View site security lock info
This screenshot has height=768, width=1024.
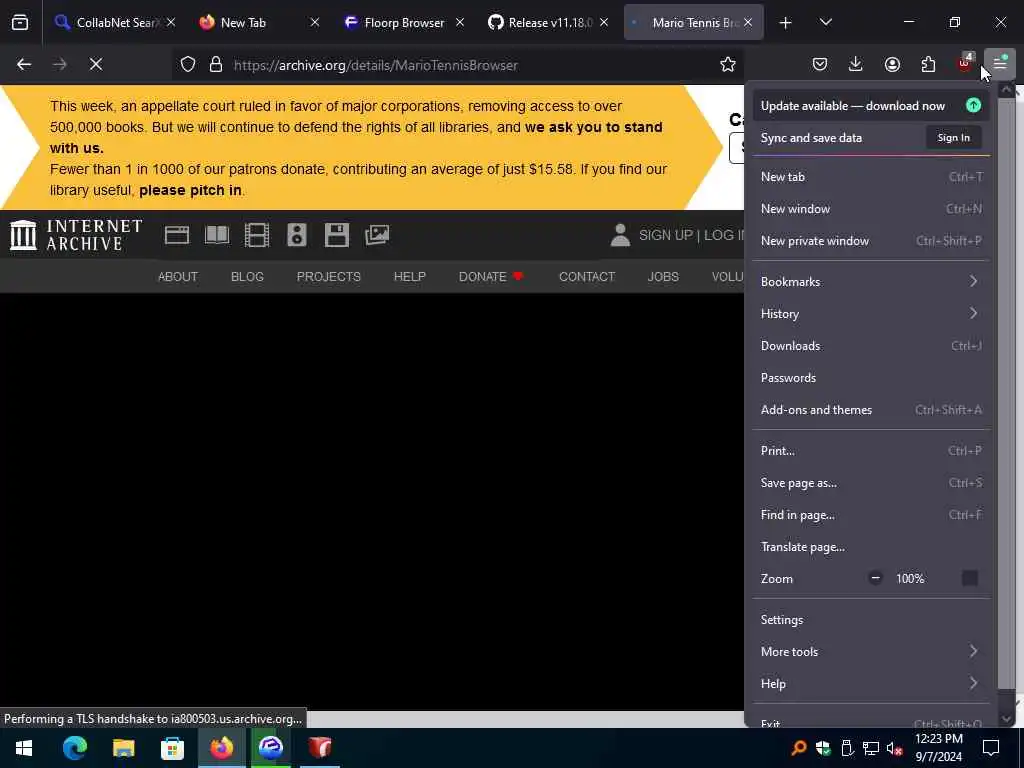pyautogui.click(x=216, y=65)
